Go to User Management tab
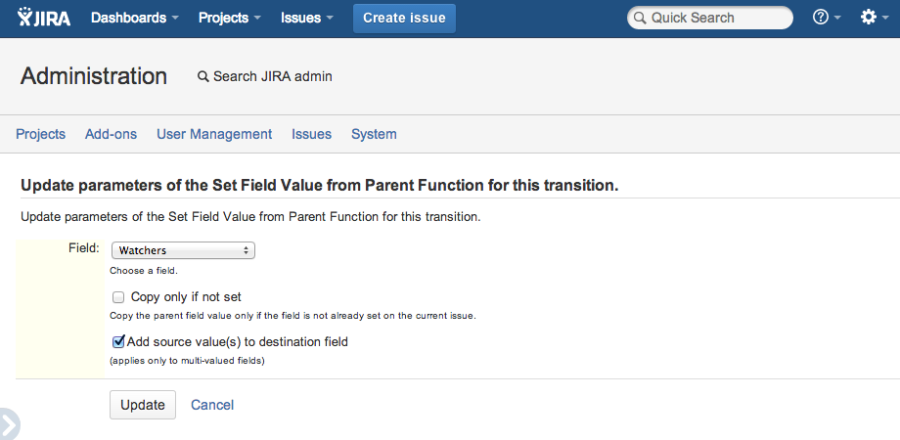 click(x=214, y=134)
